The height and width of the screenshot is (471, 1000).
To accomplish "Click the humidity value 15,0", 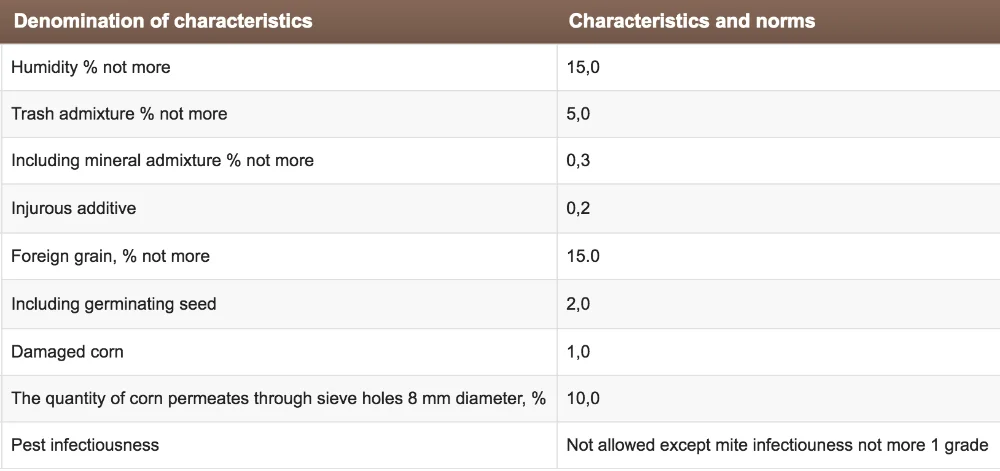I will [583, 67].
